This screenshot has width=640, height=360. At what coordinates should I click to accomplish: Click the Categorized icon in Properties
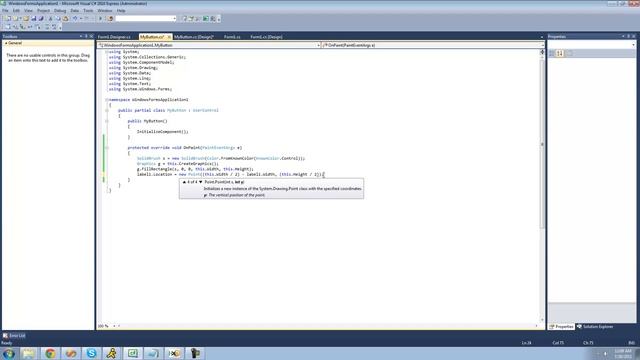552,53
